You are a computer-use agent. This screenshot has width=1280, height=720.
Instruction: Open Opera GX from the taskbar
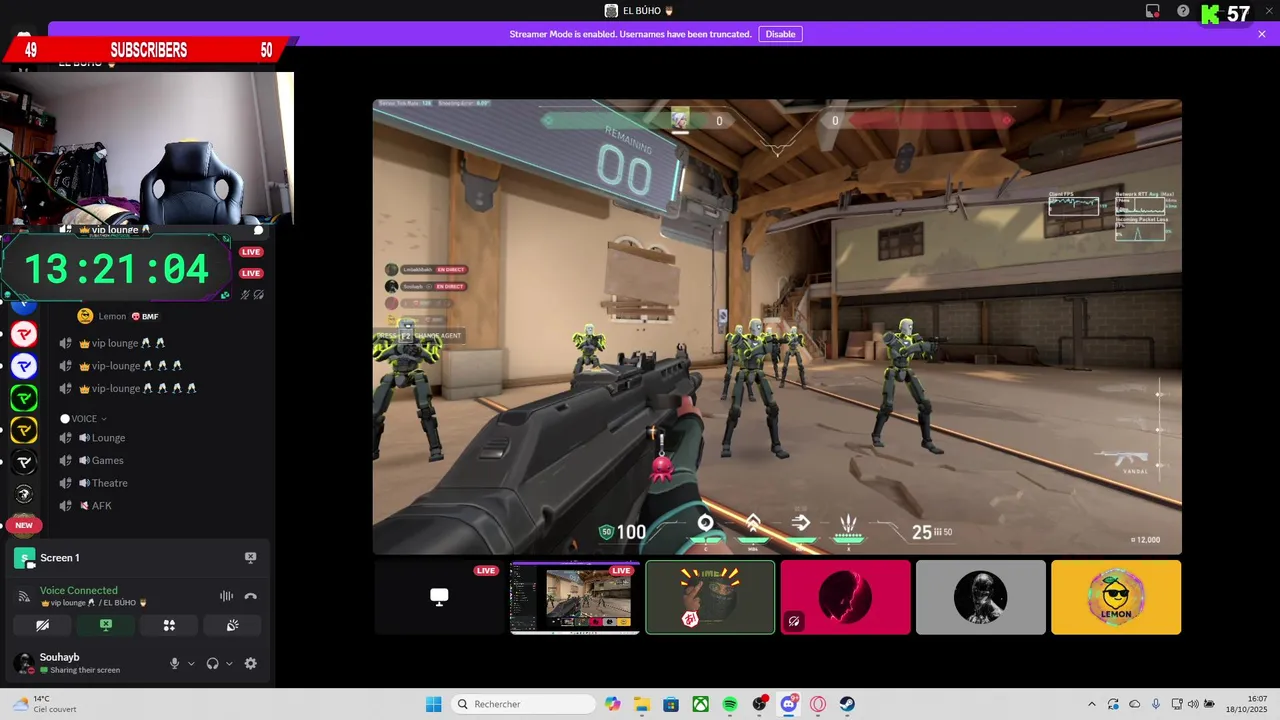pos(818,704)
